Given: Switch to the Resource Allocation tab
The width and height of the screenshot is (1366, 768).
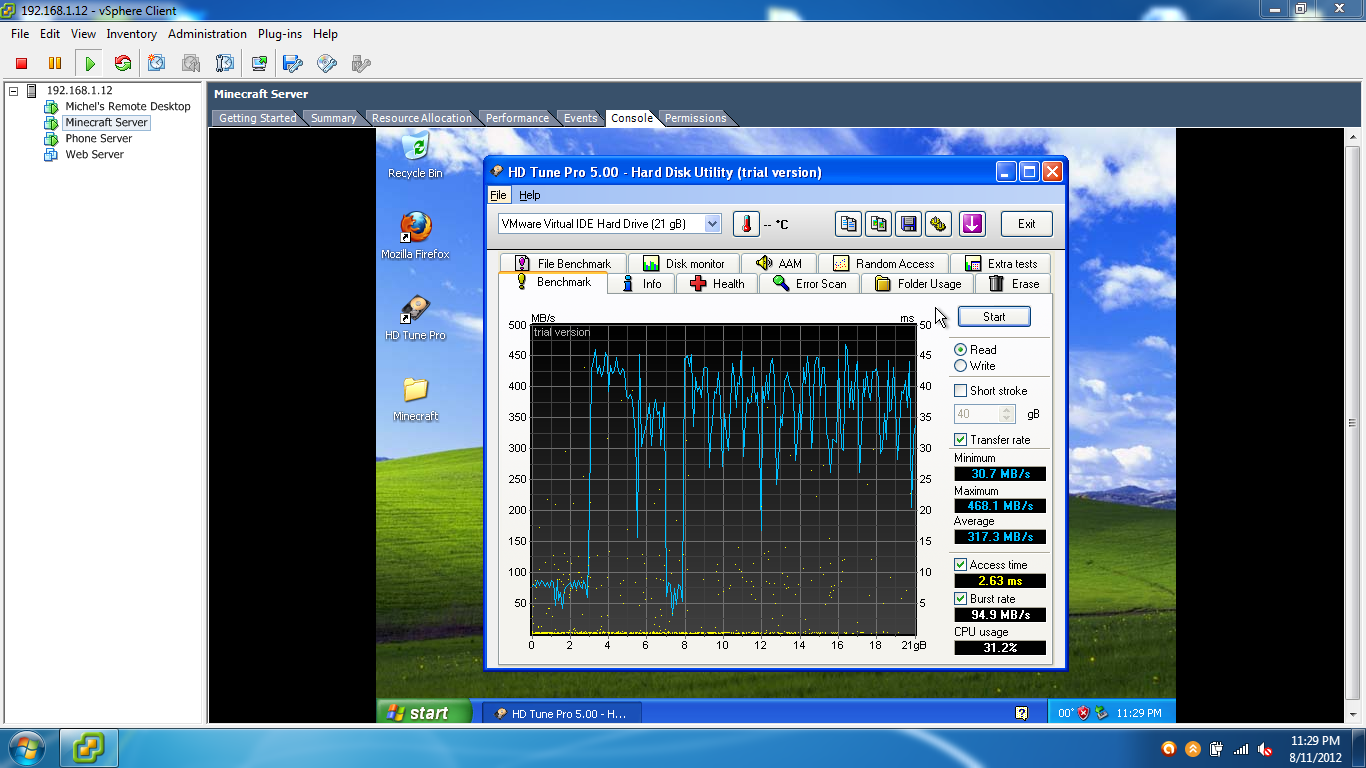Looking at the screenshot, I should 421,118.
